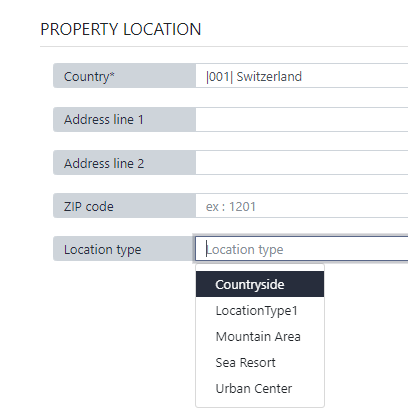Screen dimensions: 408x418
Task: Click the required asterisk beside Country
Action: [x=112, y=74]
